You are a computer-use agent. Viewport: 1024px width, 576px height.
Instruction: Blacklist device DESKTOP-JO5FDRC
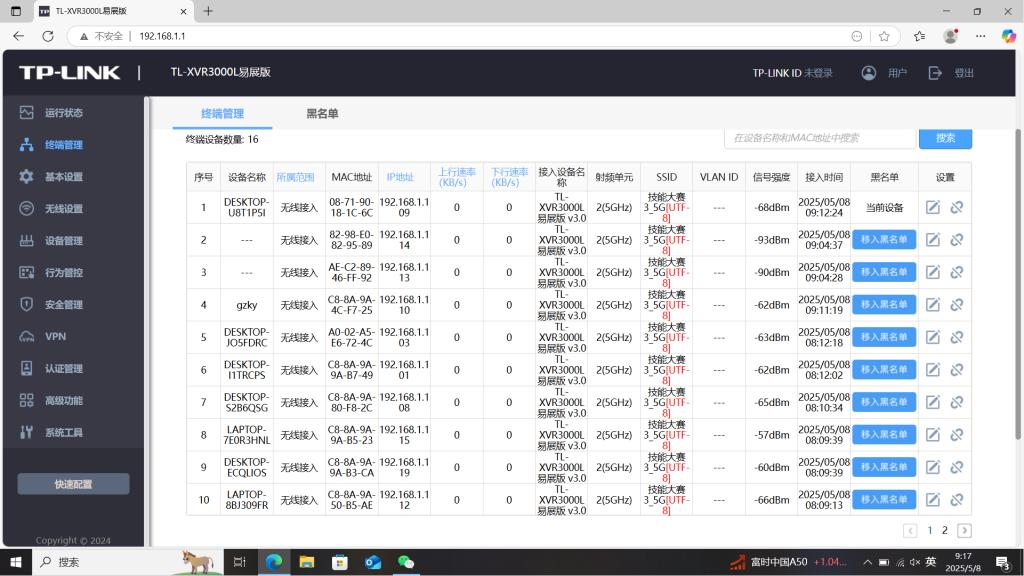884,337
